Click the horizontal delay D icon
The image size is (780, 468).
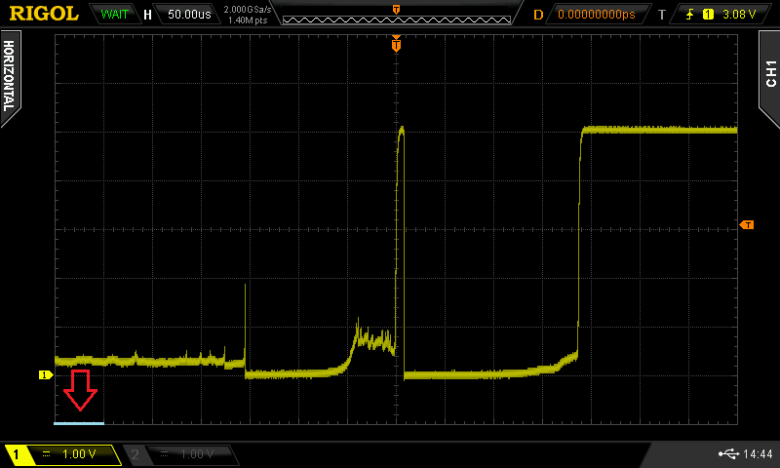tap(538, 15)
